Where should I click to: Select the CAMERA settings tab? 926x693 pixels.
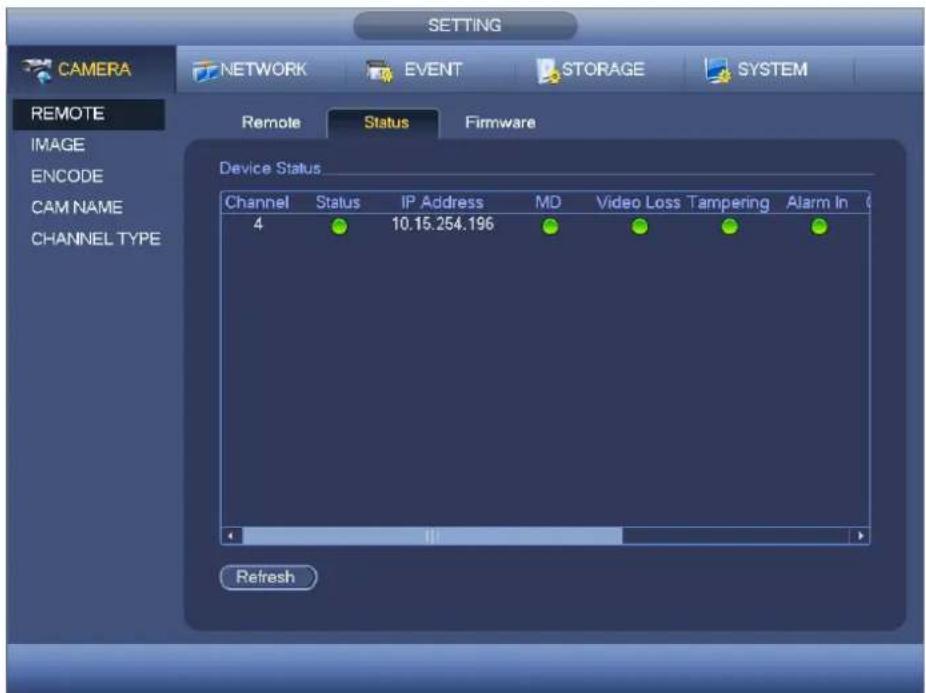[92, 70]
